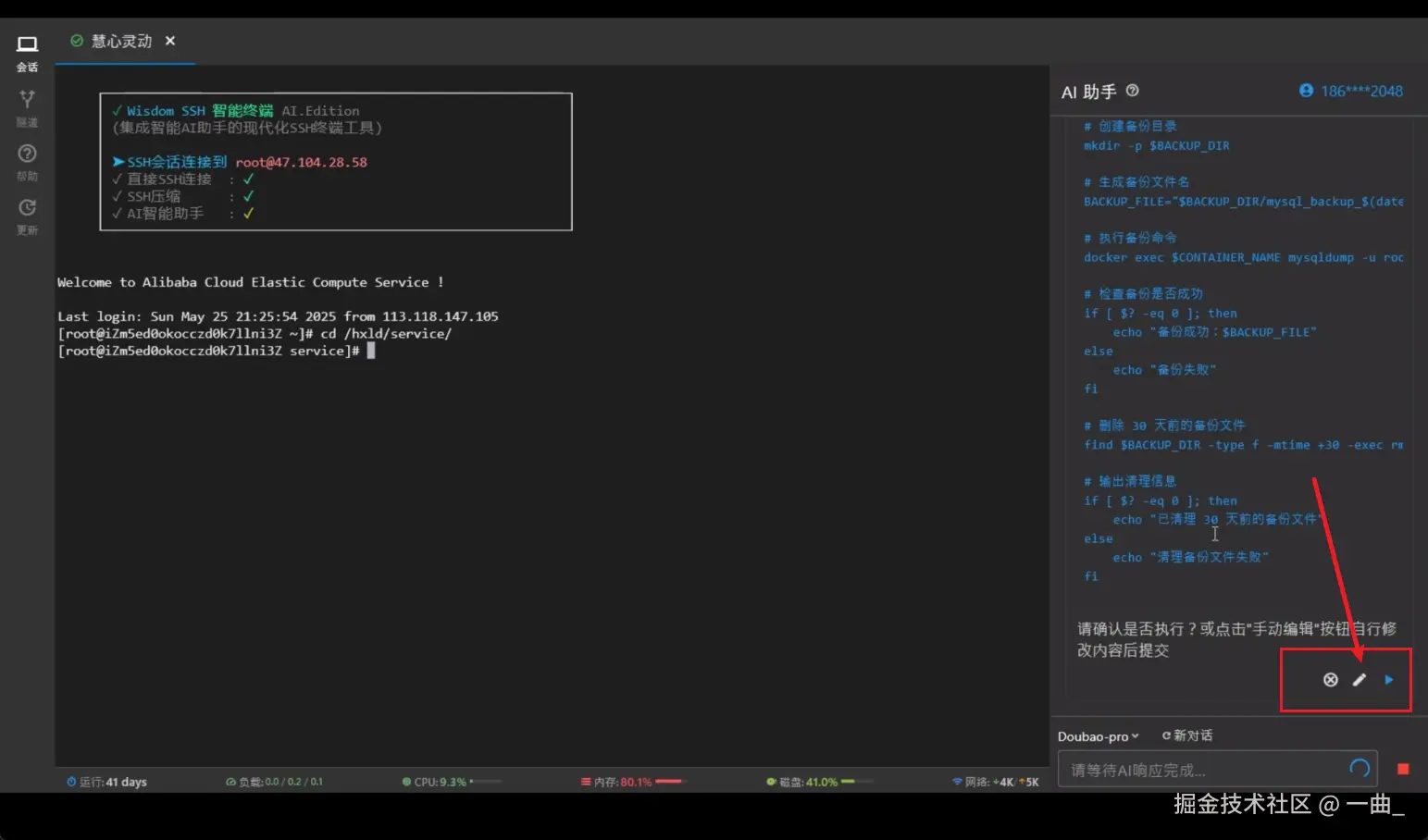Click the AI message input field
1428x840 pixels.
click(1217, 770)
